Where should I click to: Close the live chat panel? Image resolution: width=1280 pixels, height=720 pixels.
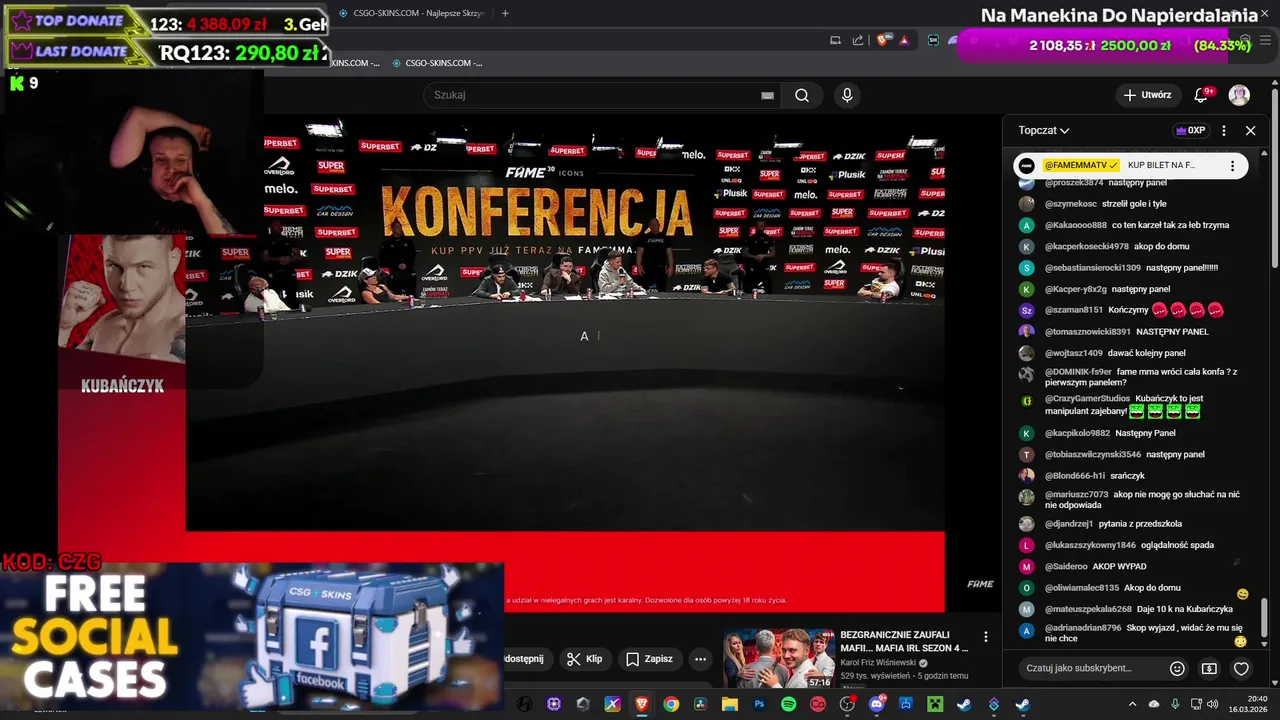tap(1250, 130)
